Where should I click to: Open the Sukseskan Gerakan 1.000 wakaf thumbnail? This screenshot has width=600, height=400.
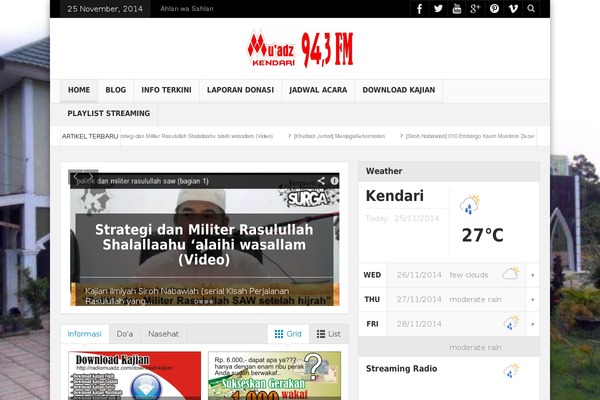click(x=274, y=376)
